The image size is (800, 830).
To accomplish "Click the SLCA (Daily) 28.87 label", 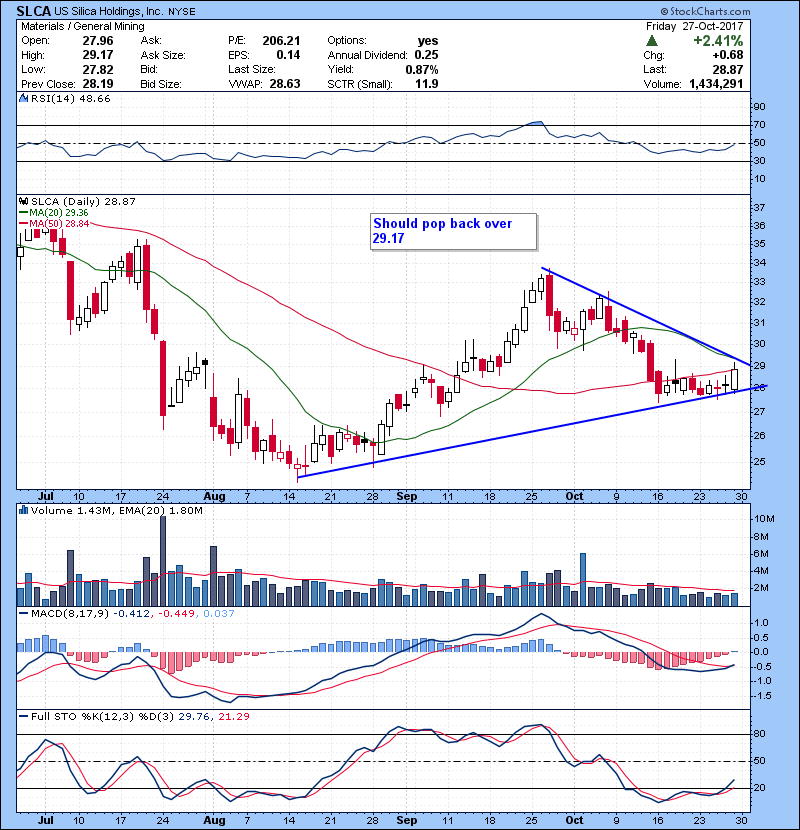I will tap(83, 201).
